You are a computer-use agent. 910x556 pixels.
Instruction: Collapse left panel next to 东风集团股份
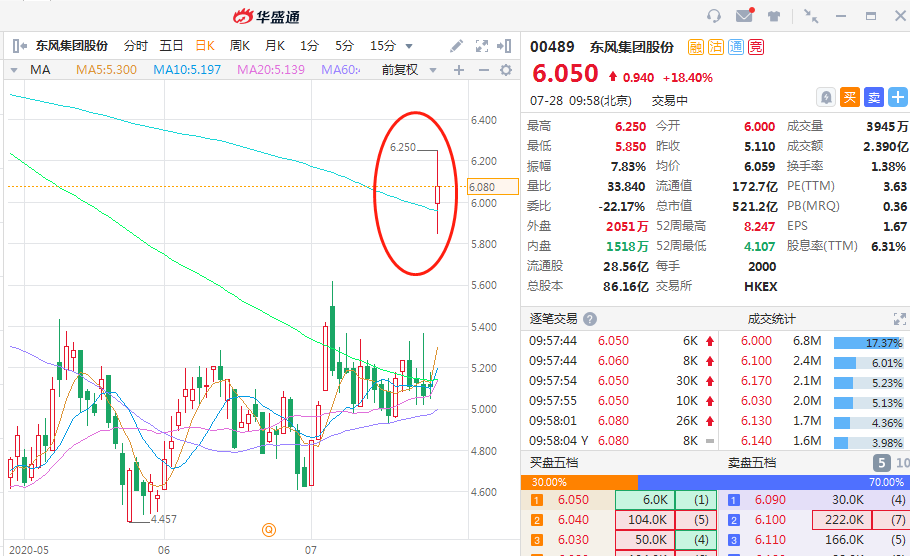coord(20,45)
